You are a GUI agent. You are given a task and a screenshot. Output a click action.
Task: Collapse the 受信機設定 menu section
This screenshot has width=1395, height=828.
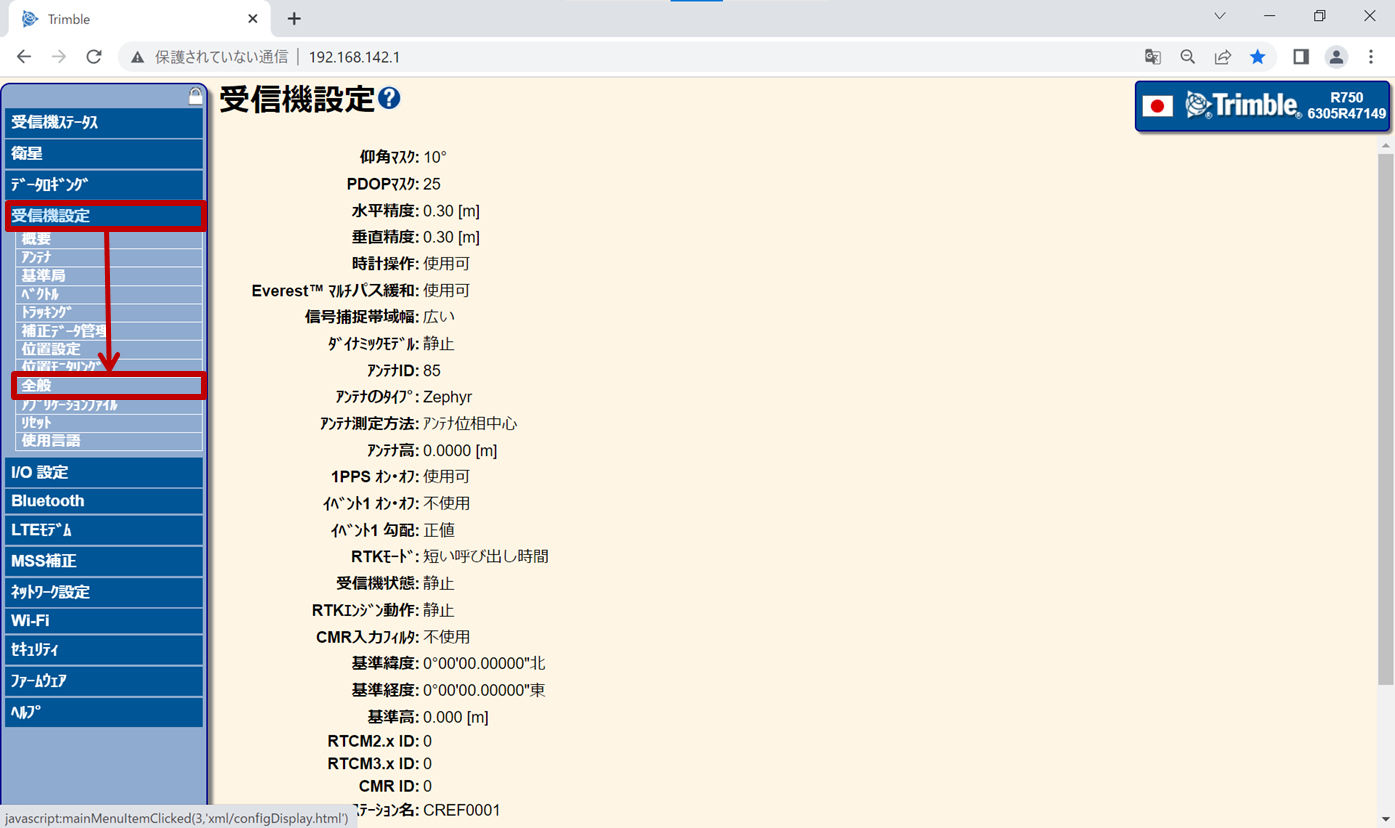pos(104,215)
